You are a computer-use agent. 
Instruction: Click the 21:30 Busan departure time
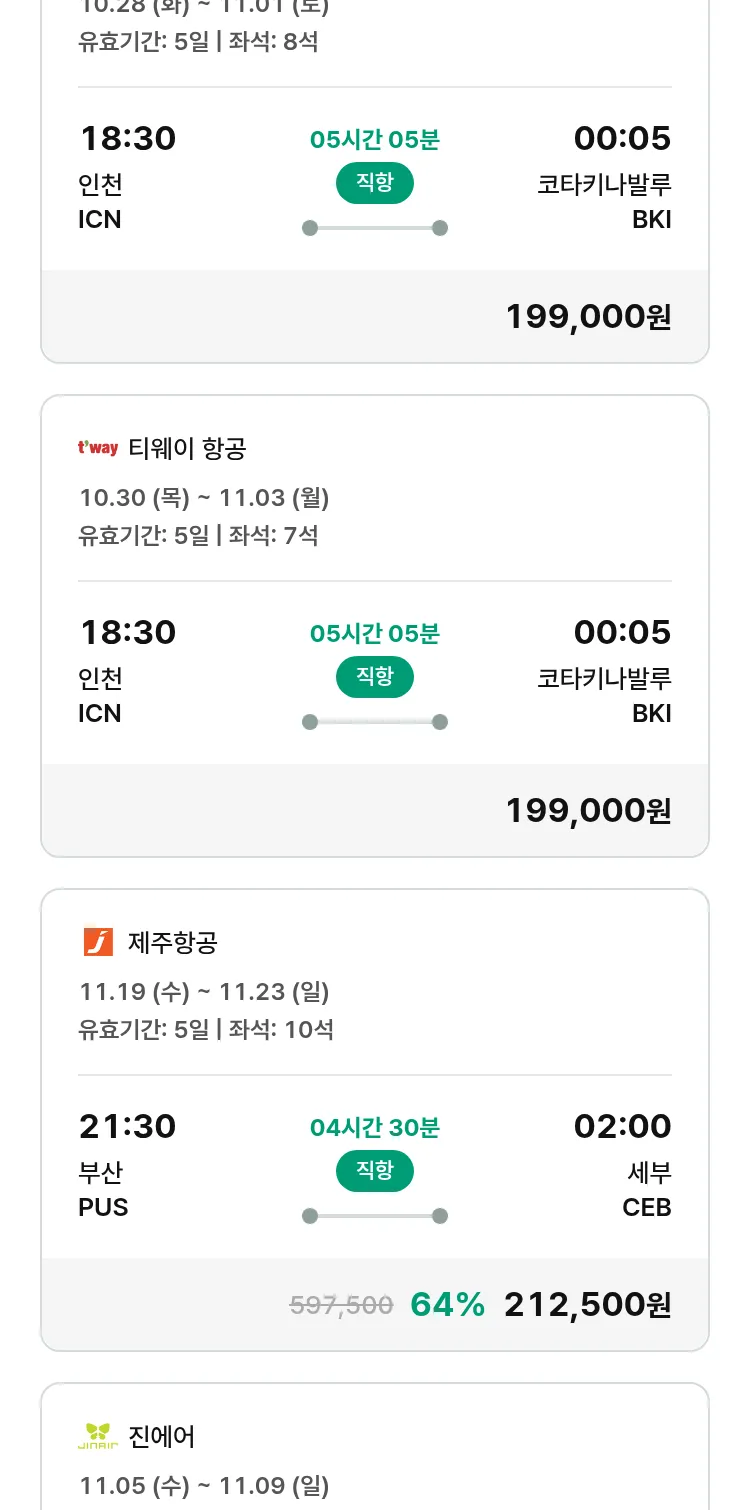(128, 1127)
